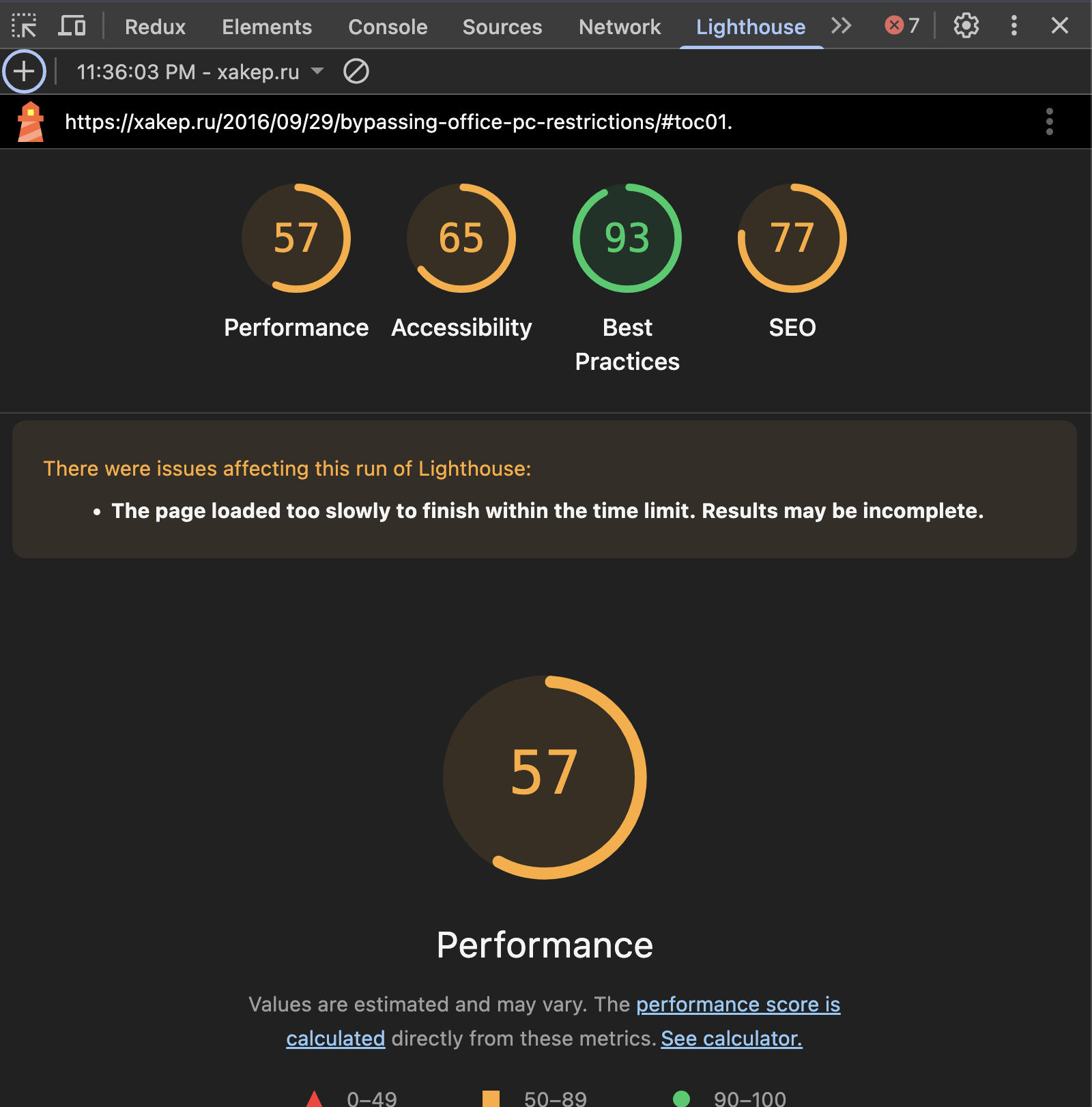Image resolution: width=1092 pixels, height=1107 pixels.
Task: Jump to Accessibility via score gauge 65
Action: 461,238
